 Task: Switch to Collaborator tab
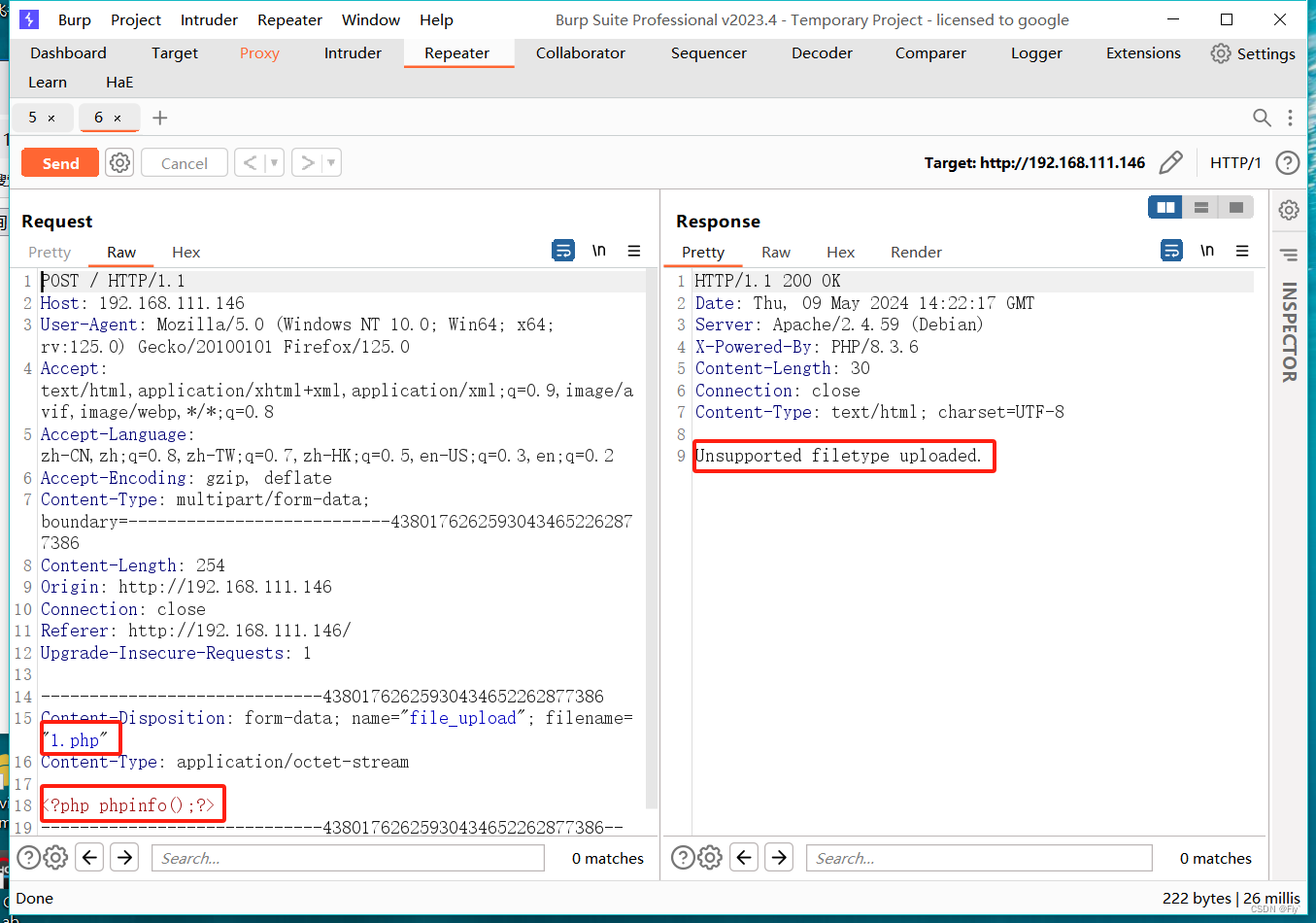[x=581, y=53]
